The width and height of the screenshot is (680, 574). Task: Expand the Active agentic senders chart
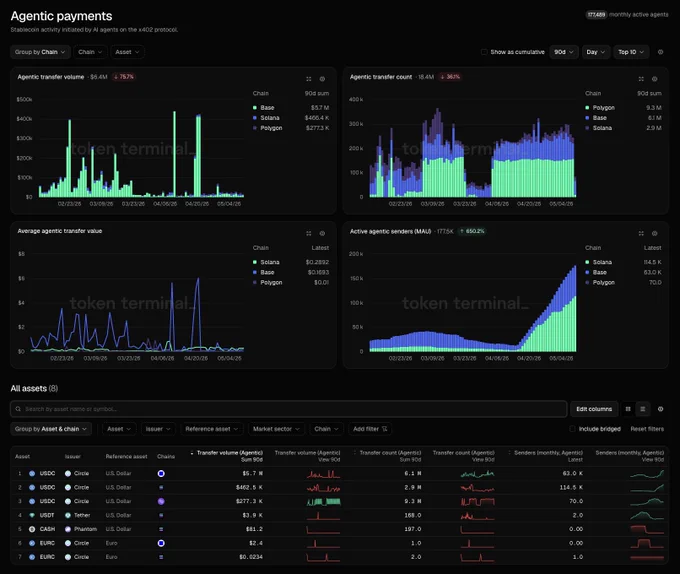tap(641, 233)
